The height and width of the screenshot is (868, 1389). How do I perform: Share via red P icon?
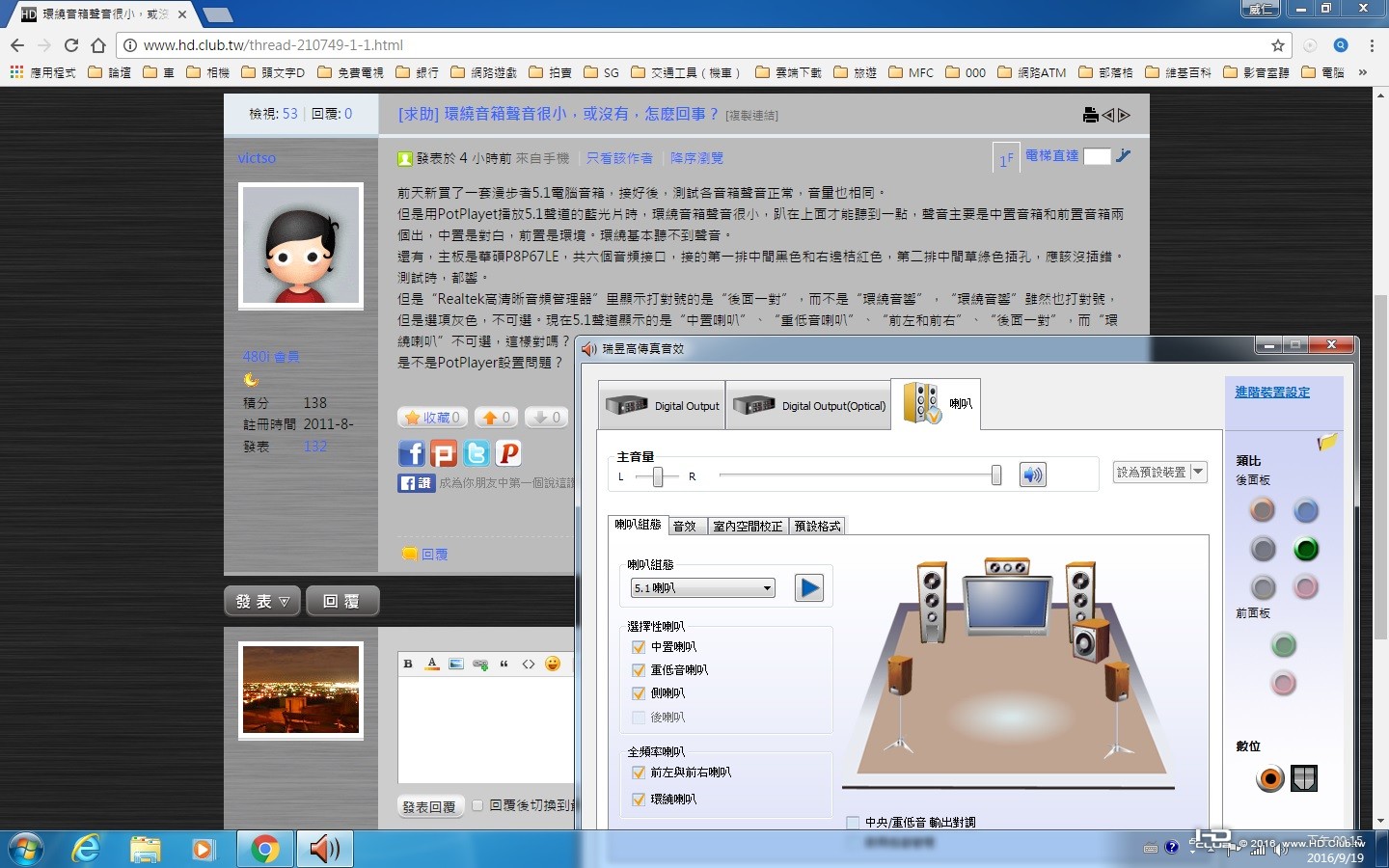coord(508,453)
